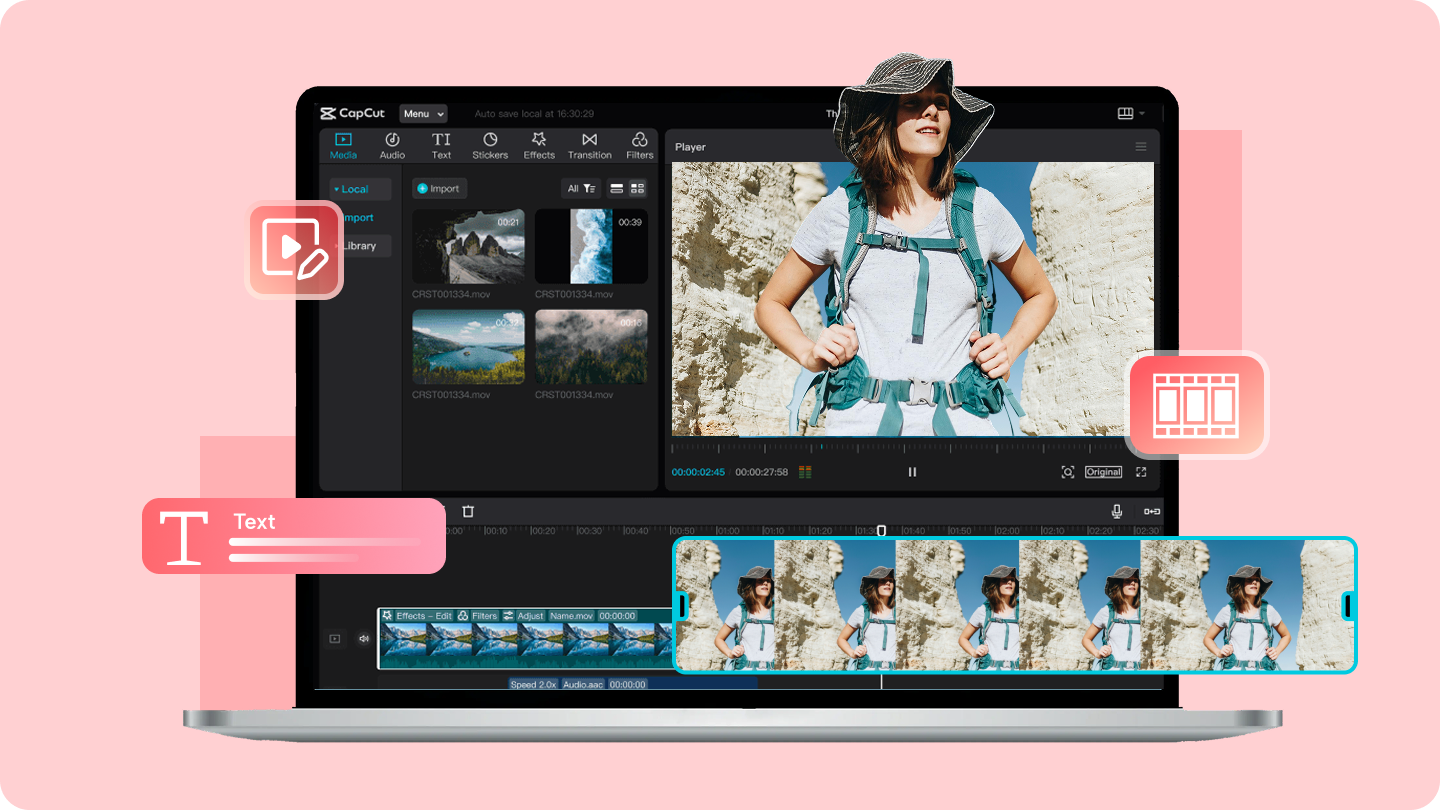
Task: Open the Transition panel
Action: point(589,145)
